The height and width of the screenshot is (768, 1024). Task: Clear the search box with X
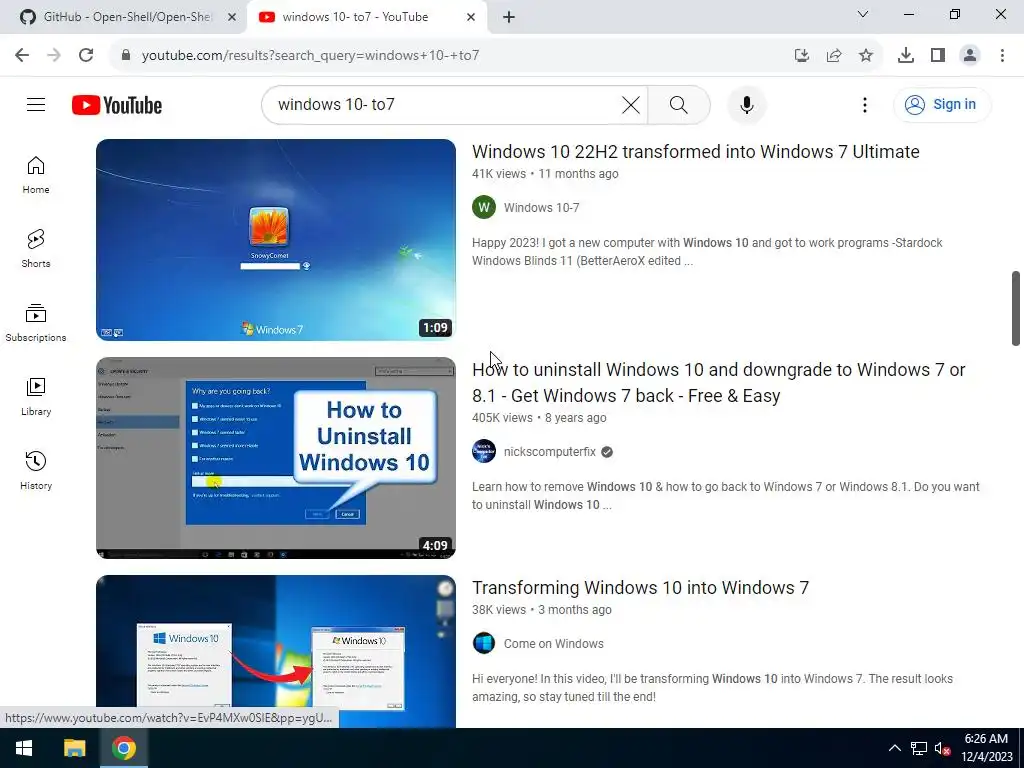pyautogui.click(x=630, y=104)
